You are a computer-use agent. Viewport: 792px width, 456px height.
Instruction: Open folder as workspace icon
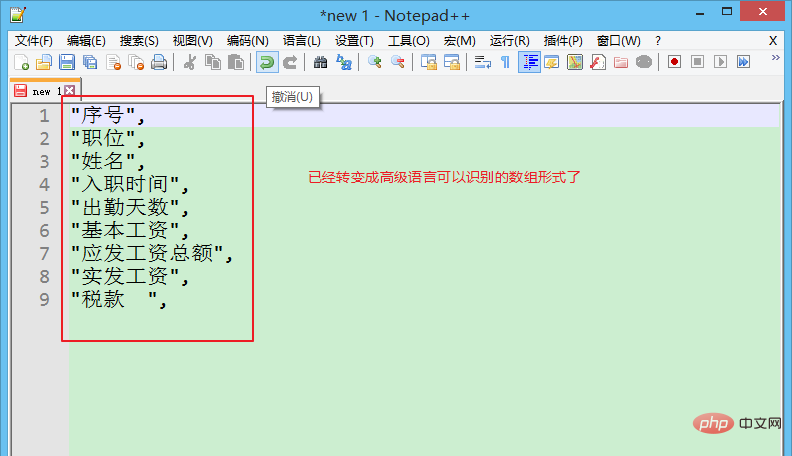tap(621, 62)
